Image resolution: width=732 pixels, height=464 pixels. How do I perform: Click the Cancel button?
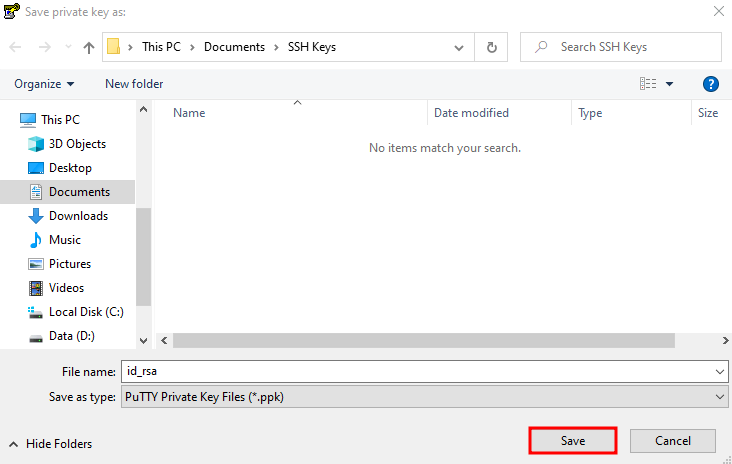pos(673,441)
